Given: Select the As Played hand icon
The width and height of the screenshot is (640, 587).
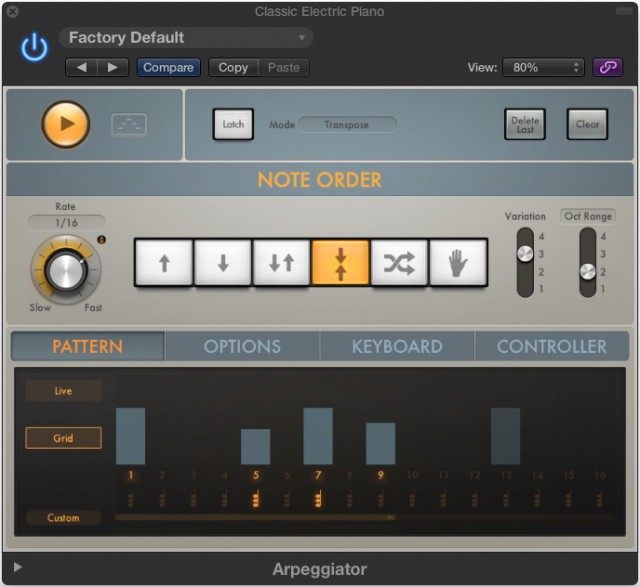Looking at the screenshot, I should pyautogui.click(x=458, y=263).
